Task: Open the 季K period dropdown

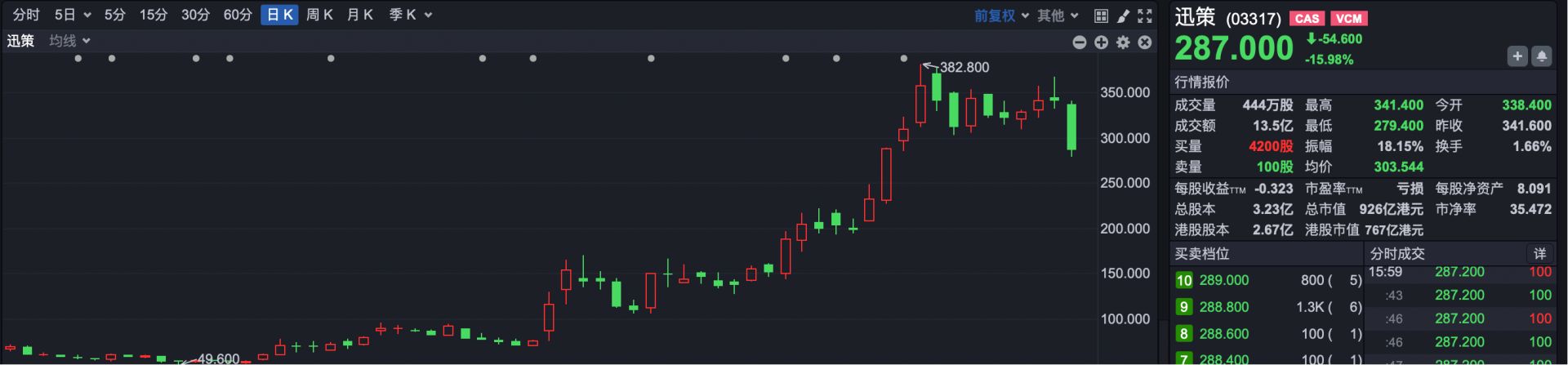Action: tap(410, 15)
